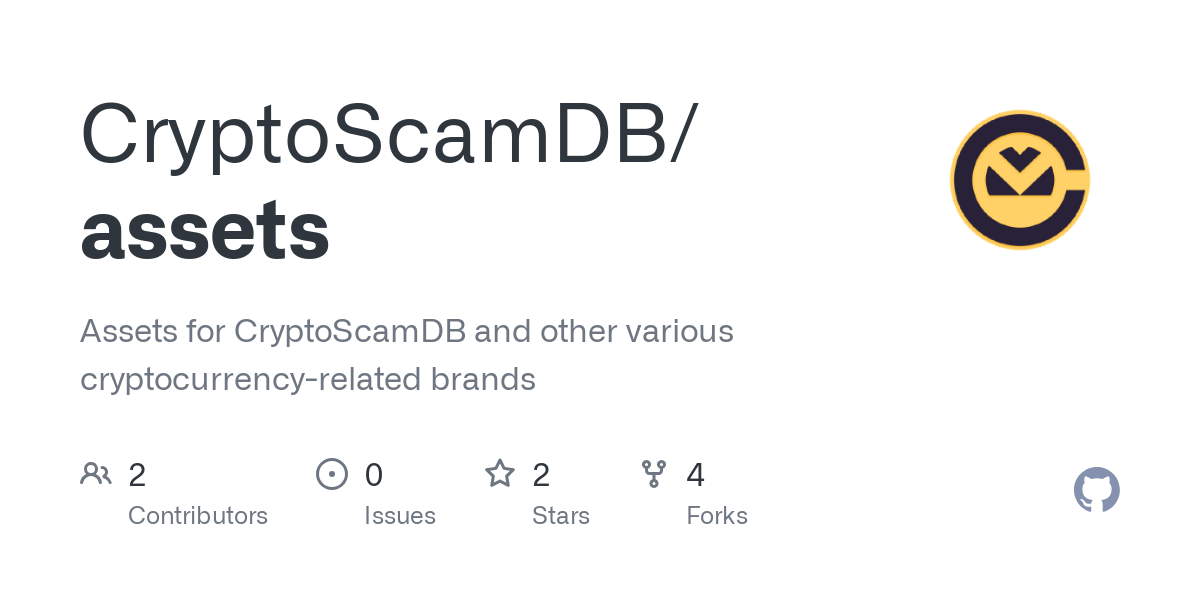Click the Stars star icon

pyautogui.click(x=500, y=474)
